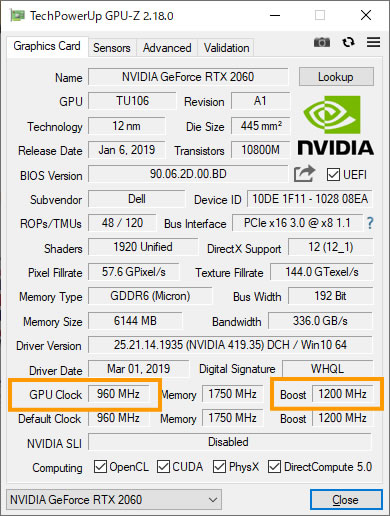
Task: Toggle the CUDA checkbox
Action: 163,467
